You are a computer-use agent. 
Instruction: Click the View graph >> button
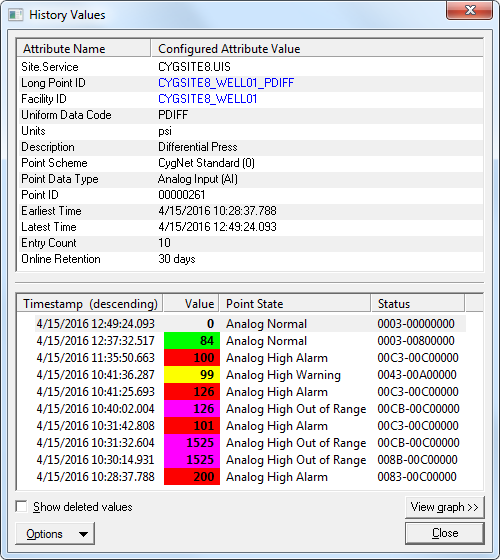(x=445, y=507)
